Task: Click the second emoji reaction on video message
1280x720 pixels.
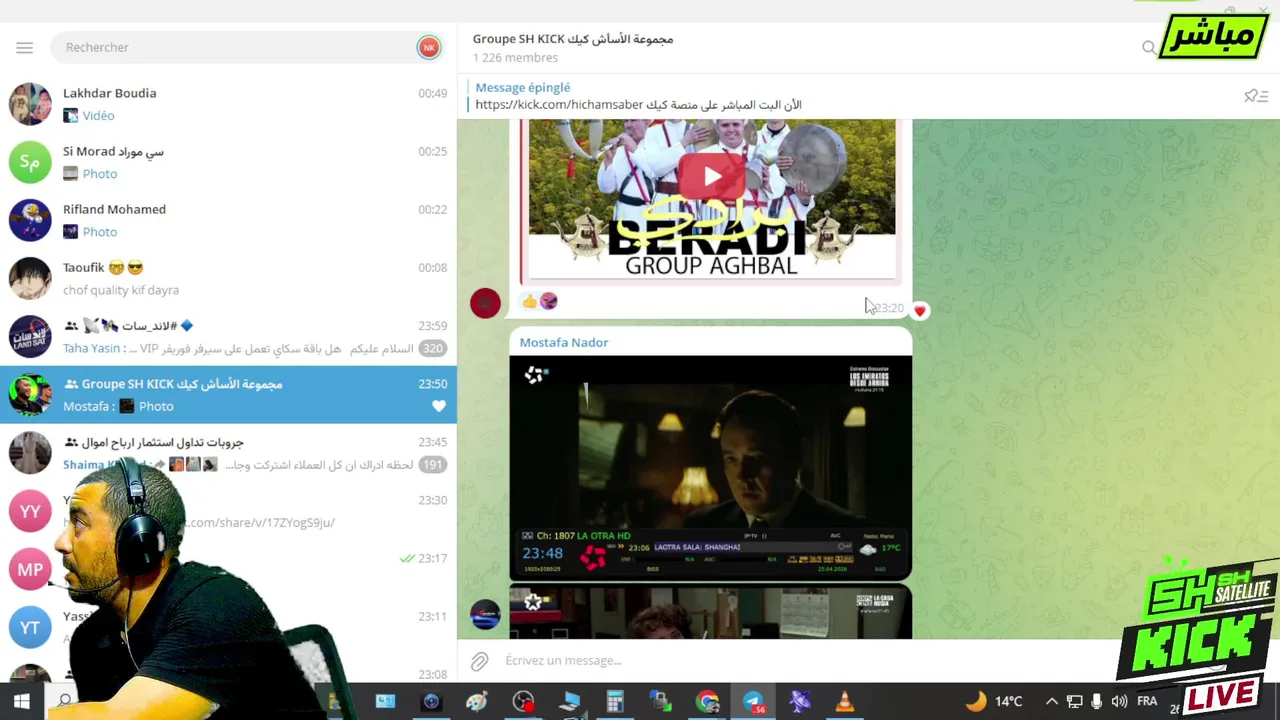Action: point(548,301)
